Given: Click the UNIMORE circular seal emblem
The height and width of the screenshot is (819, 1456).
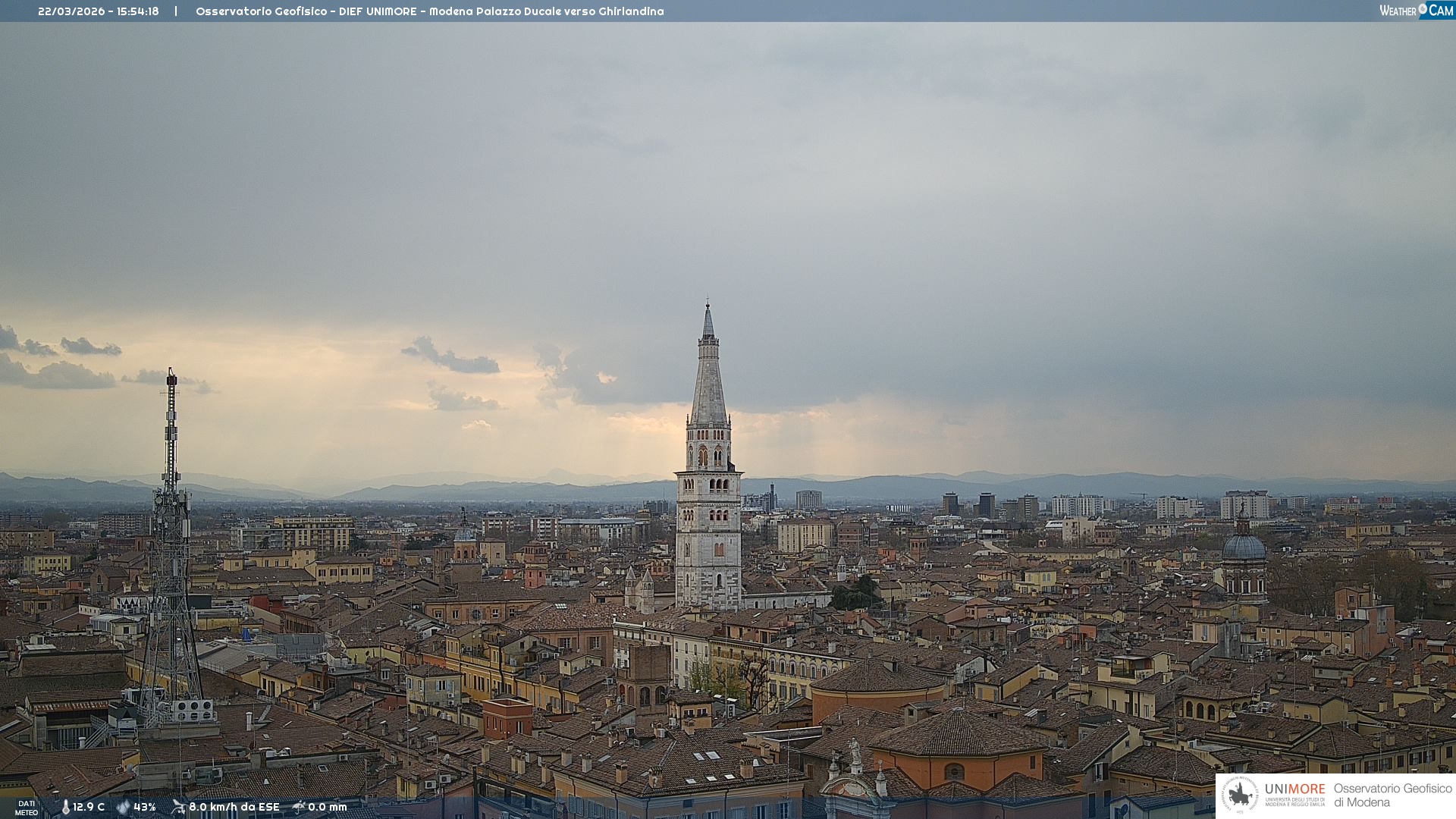Looking at the screenshot, I should (x=1240, y=795).
